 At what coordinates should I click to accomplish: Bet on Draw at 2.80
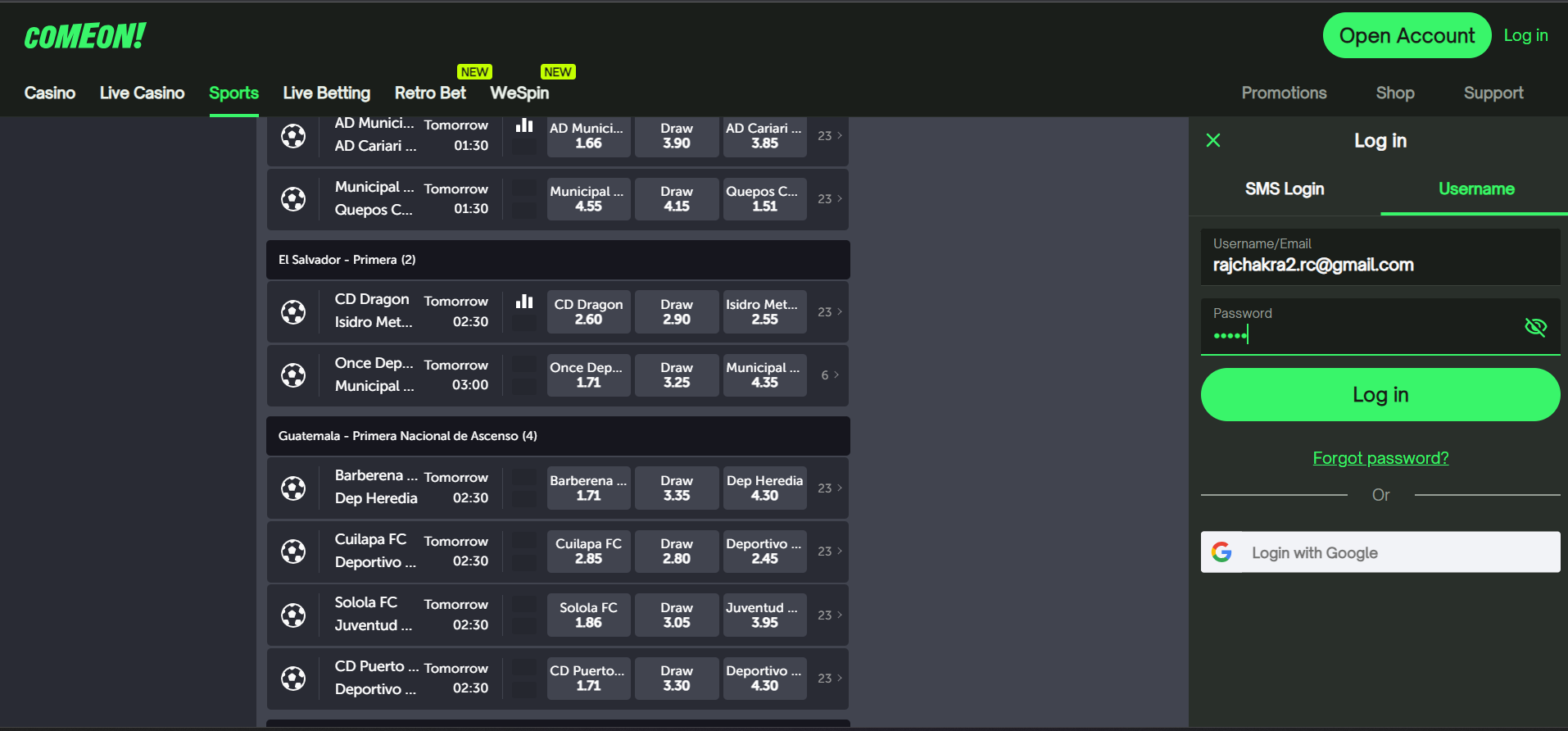(x=677, y=551)
